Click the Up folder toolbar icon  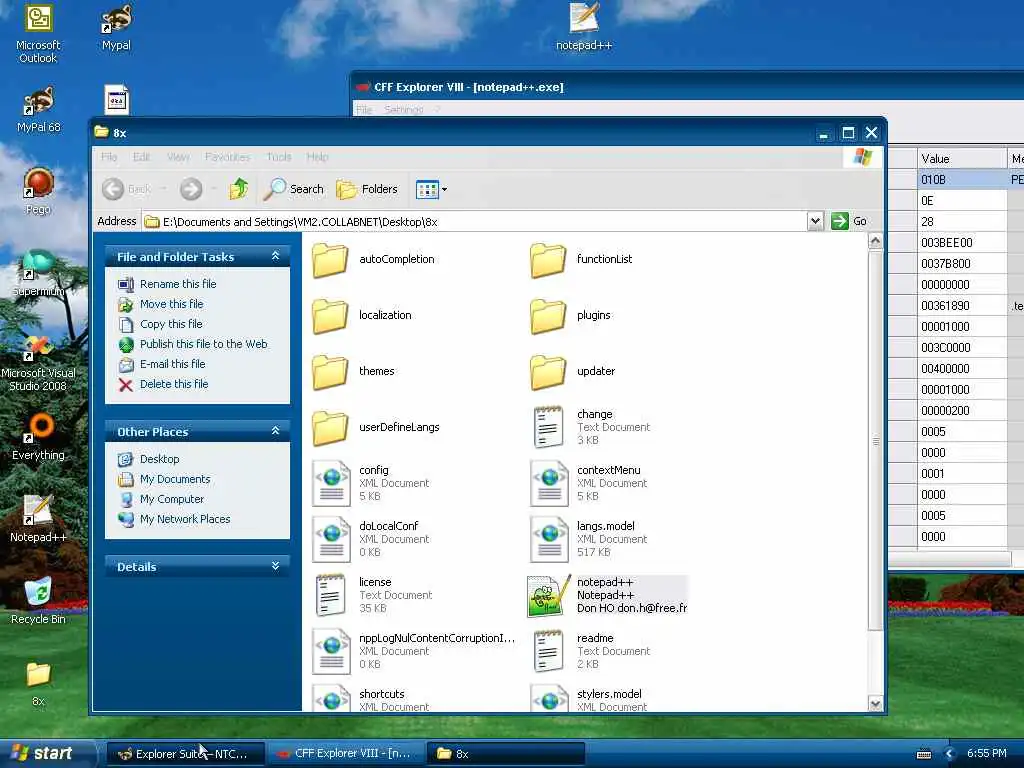point(239,189)
